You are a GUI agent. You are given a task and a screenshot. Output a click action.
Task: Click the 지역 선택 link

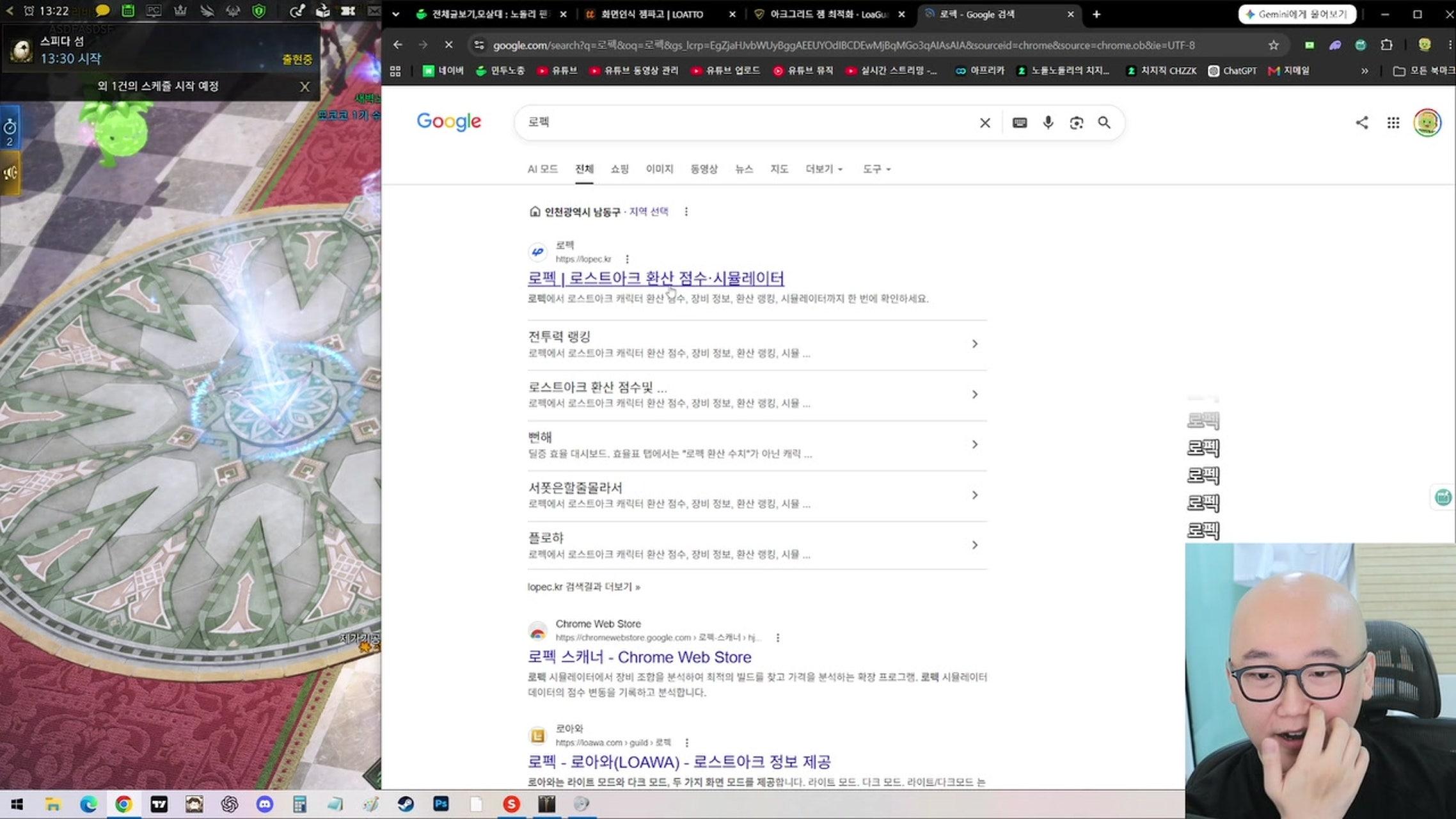coord(649,211)
